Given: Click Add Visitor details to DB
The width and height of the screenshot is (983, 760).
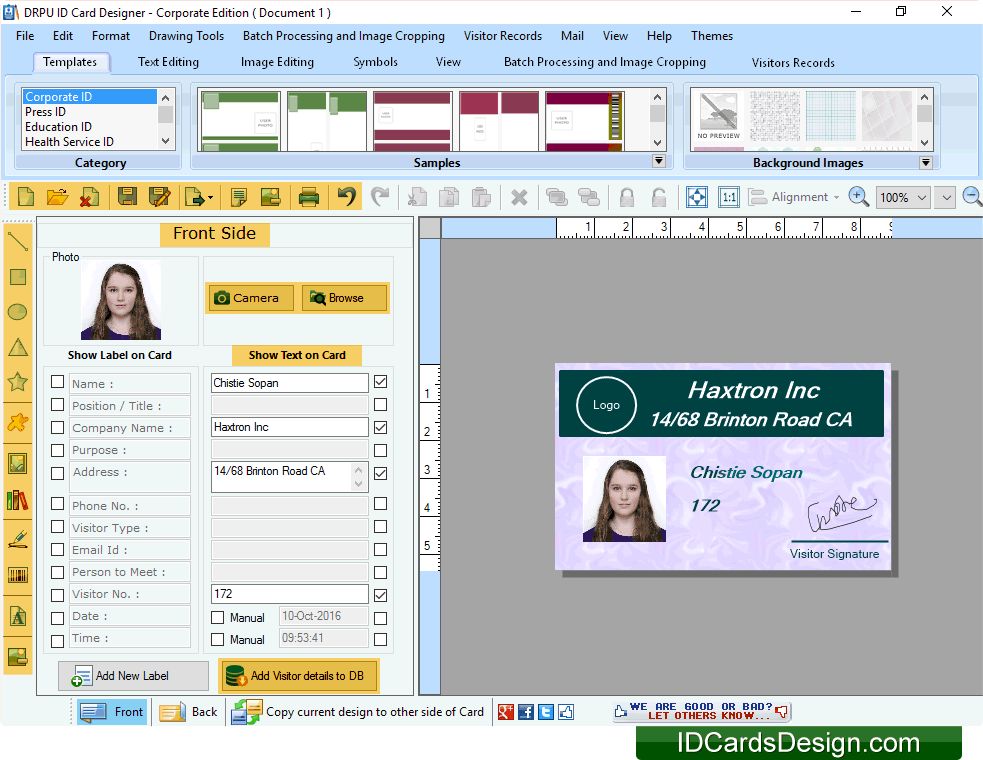Looking at the screenshot, I should 298,676.
